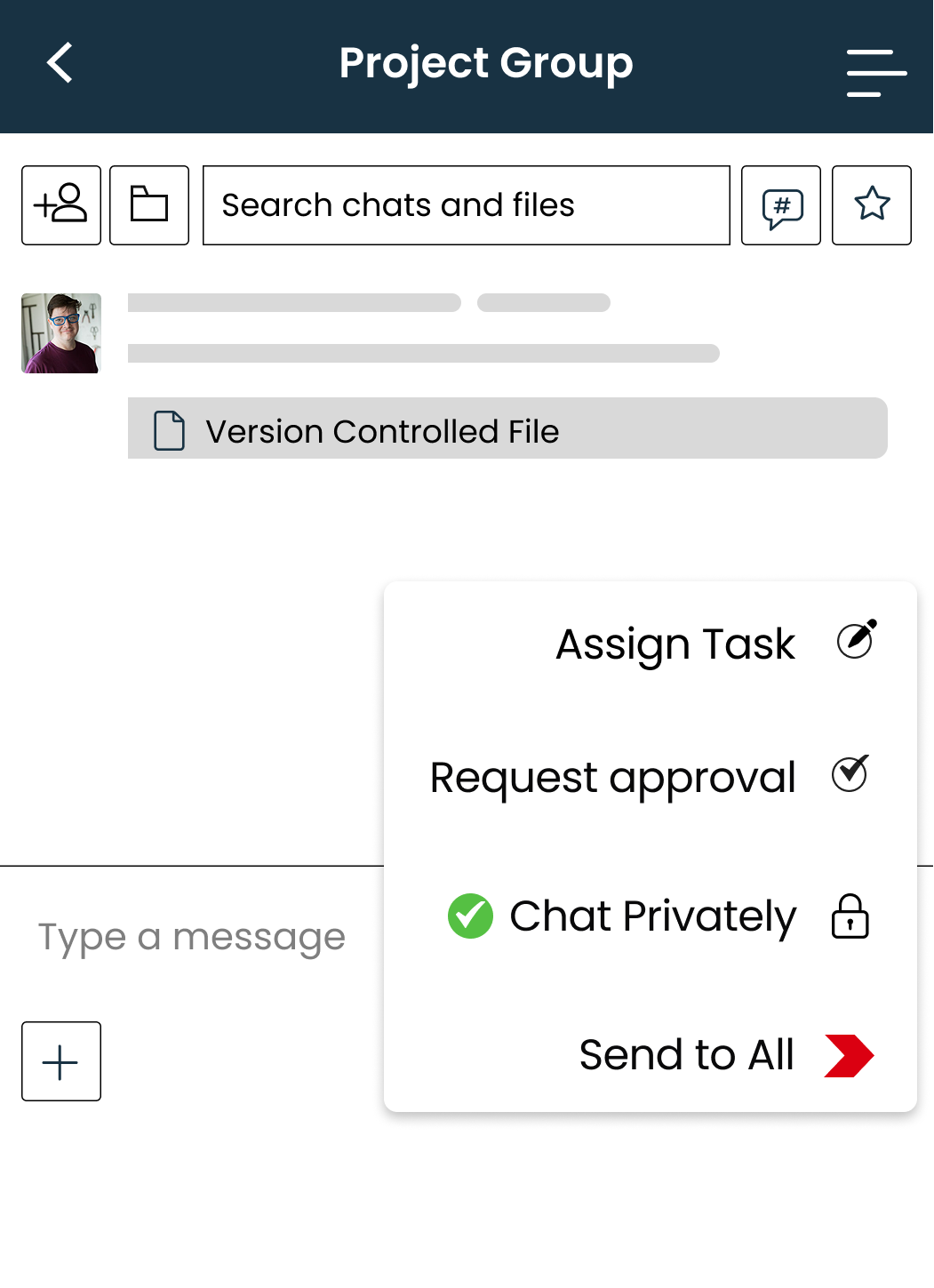This screenshot has height=1288, width=934.
Task: Click the hashtag channel search icon
Action: [x=780, y=205]
